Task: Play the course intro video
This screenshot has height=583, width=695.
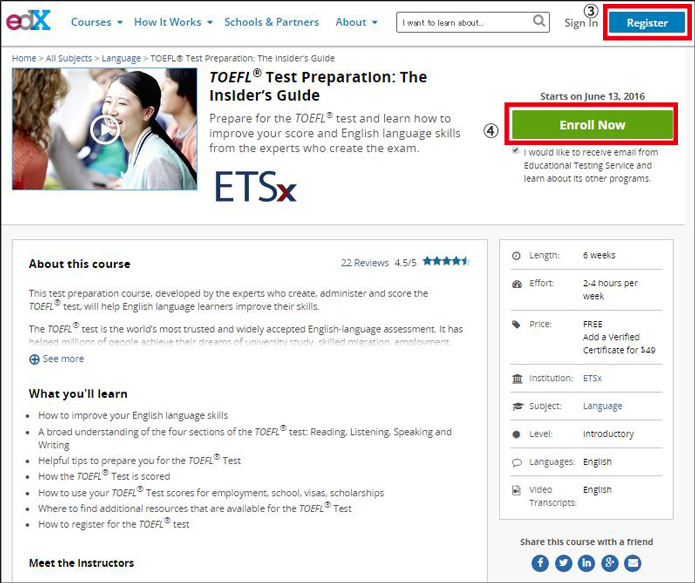Action: [x=105, y=129]
